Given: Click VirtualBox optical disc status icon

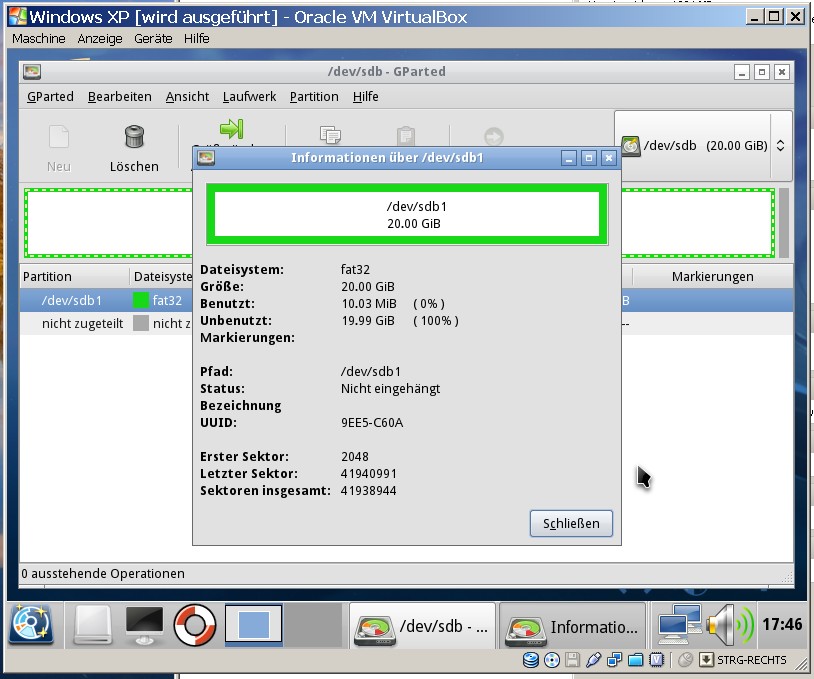Looking at the screenshot, I should pyautogui.click(x=552, y=660).
